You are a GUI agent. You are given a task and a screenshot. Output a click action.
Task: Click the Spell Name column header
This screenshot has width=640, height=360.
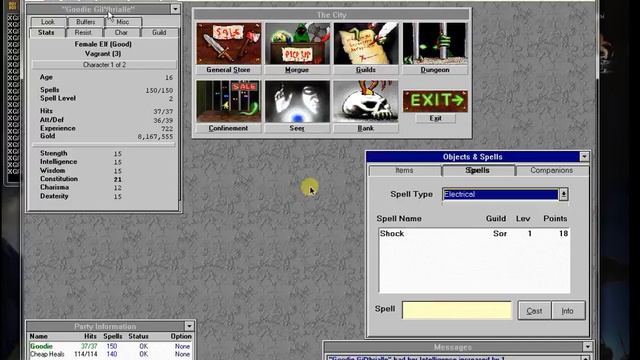click(x=399, y=218)
